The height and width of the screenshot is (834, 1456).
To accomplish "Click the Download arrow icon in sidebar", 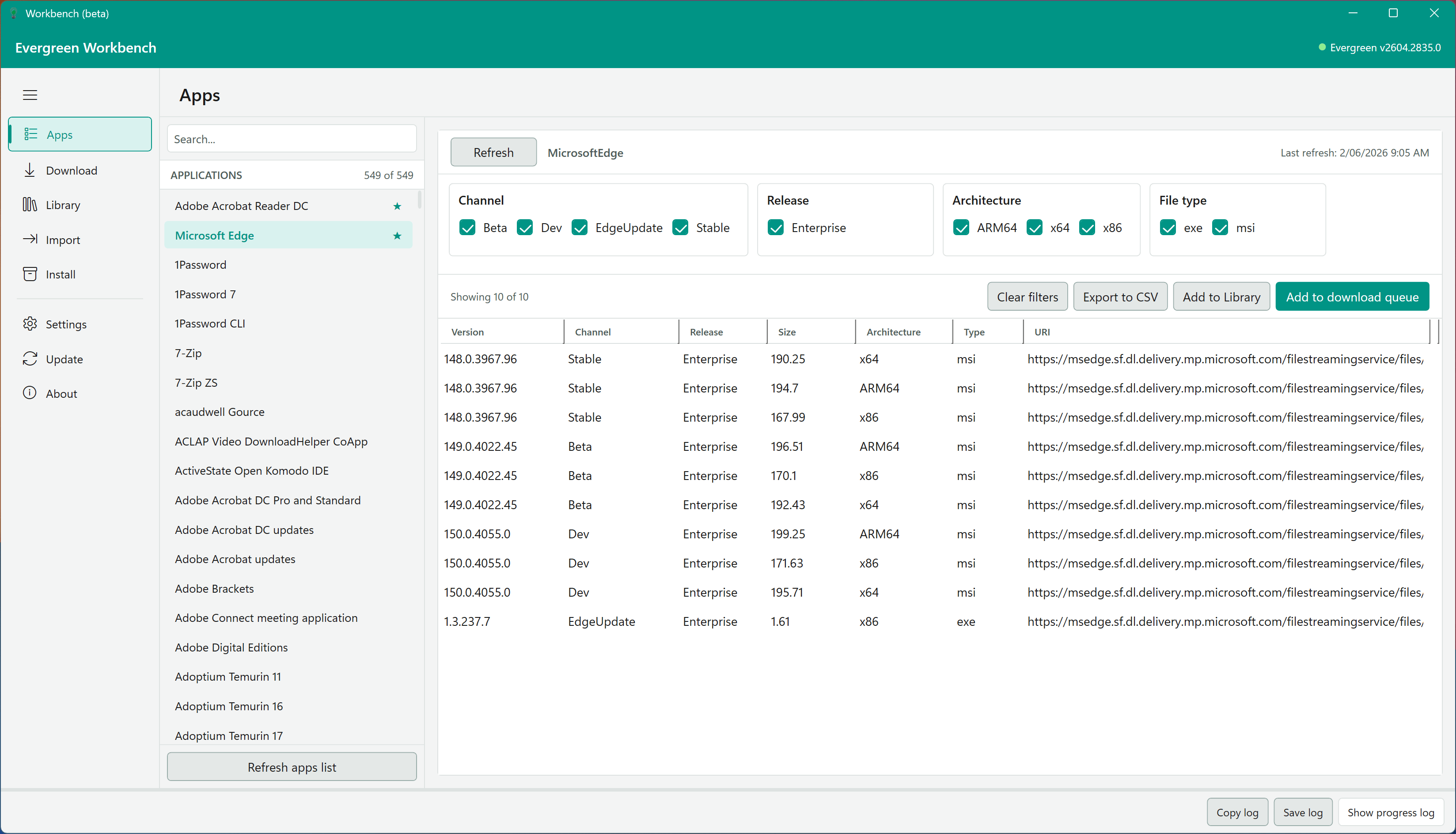I will 30,170.
